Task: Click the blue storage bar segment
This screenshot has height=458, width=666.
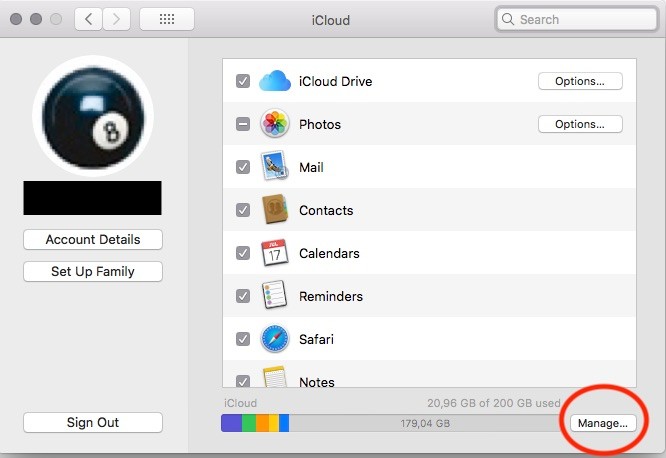Action: pos(284,423)
